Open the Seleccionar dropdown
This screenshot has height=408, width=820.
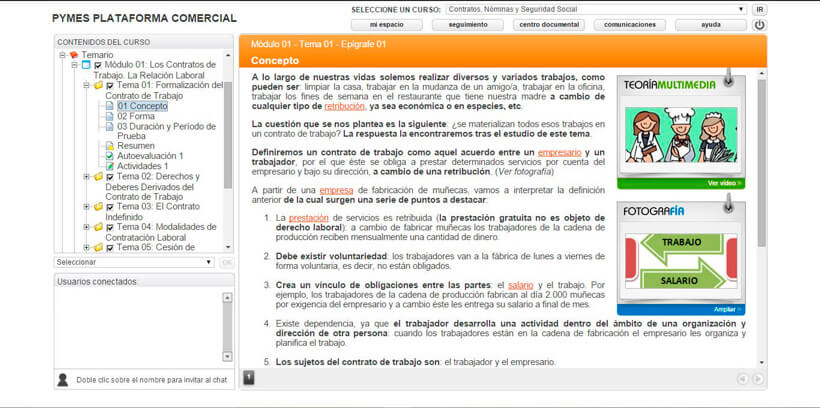134,262
